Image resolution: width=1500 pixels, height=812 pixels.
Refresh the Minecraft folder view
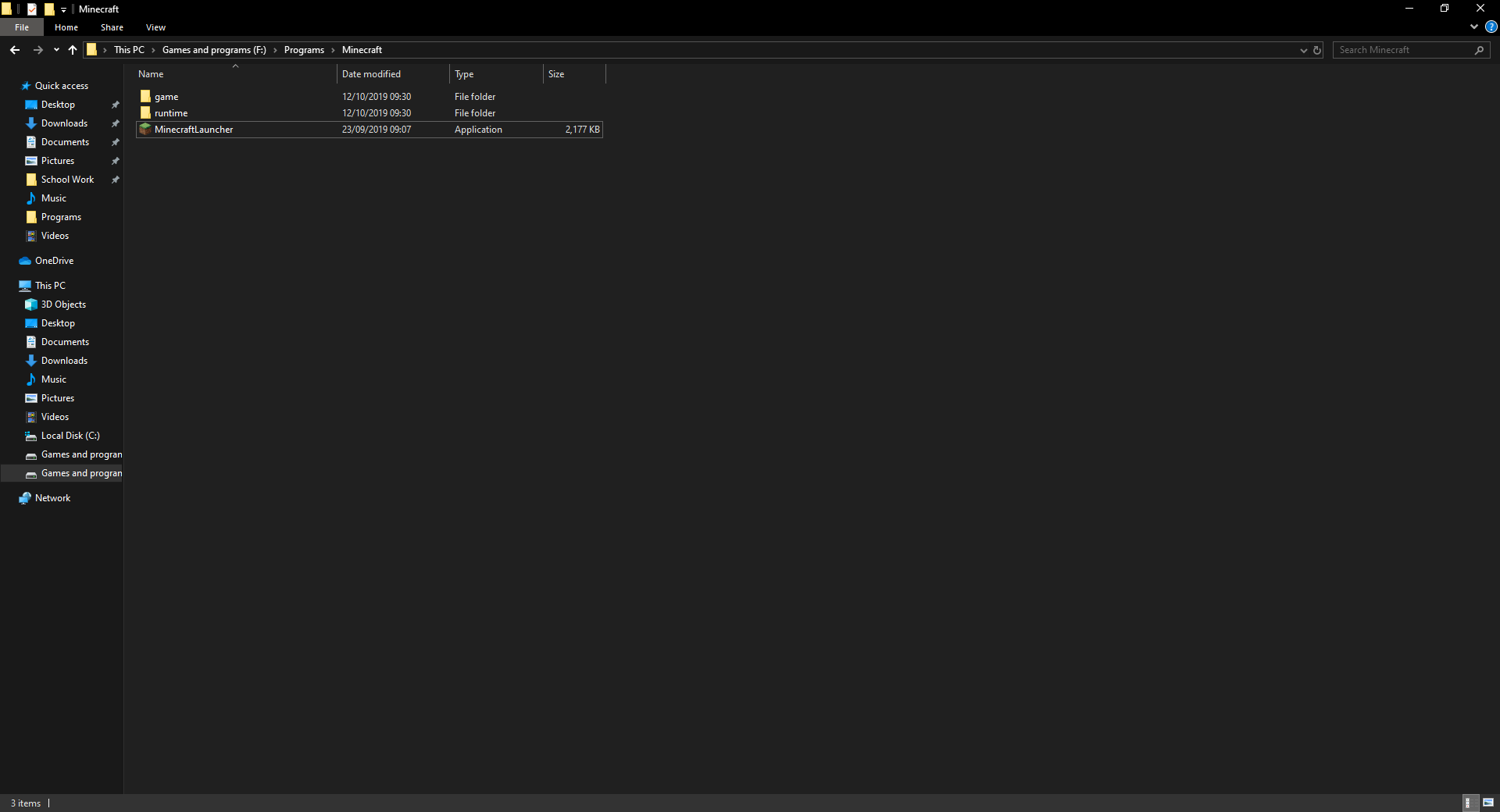[x=1317, y=50]
